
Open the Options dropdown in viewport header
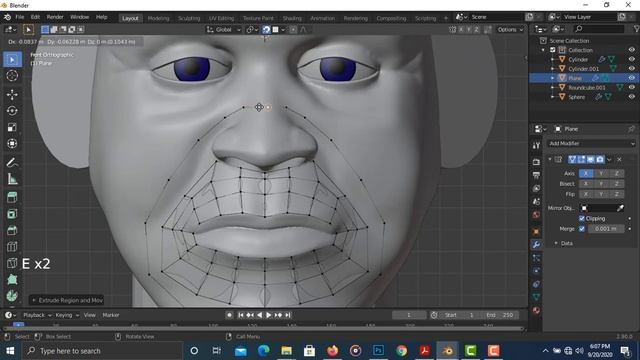point(510,29)
